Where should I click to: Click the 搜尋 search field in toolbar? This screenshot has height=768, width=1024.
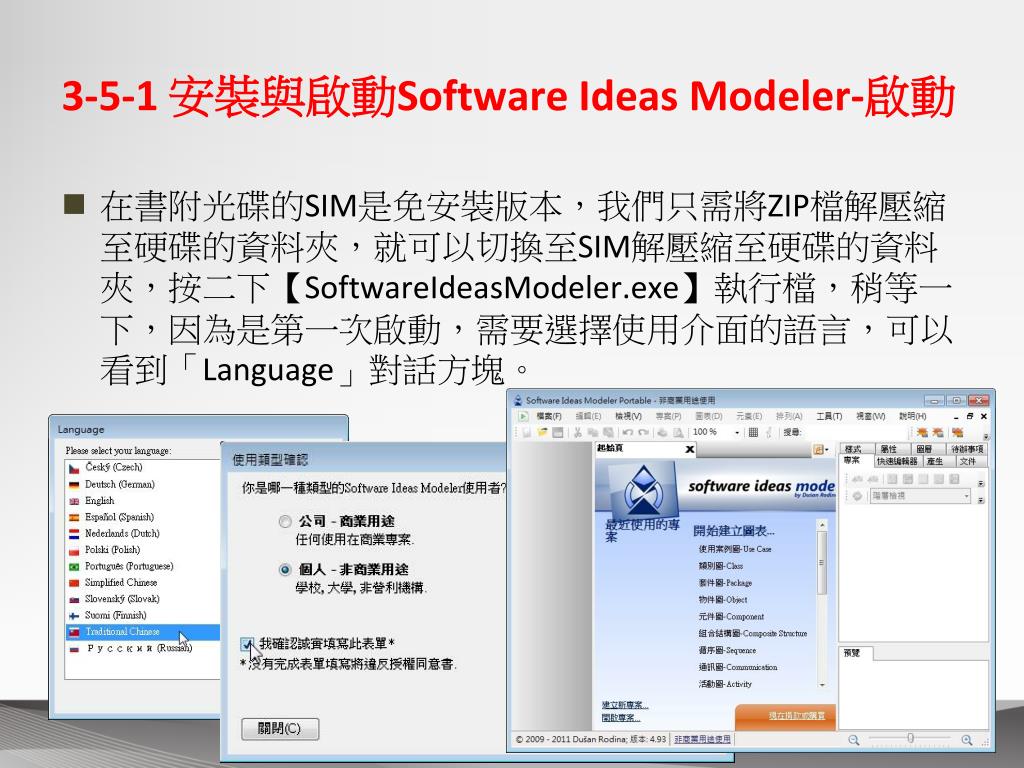[854, 432]
